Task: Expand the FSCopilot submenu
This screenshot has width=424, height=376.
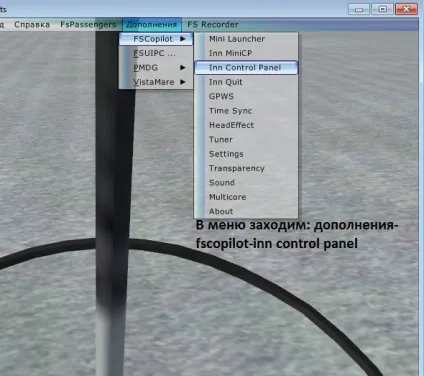Action: pos(156,39)
